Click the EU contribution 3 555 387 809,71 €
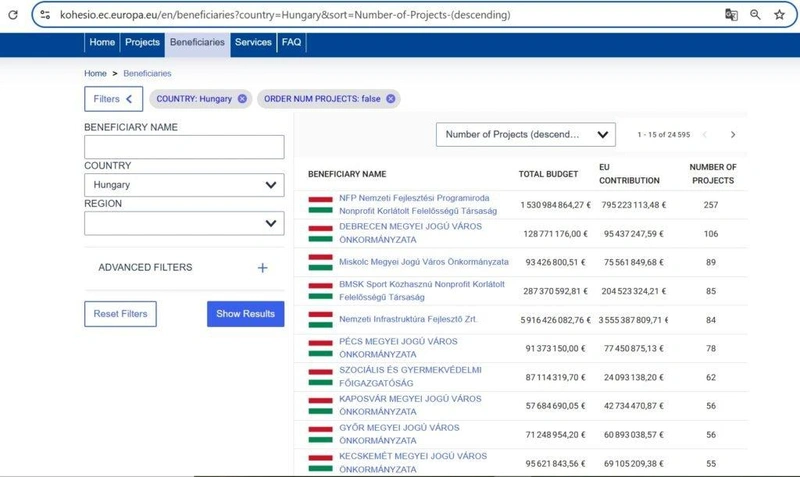The height and width of the screenshot is (477, 800). 633,320
